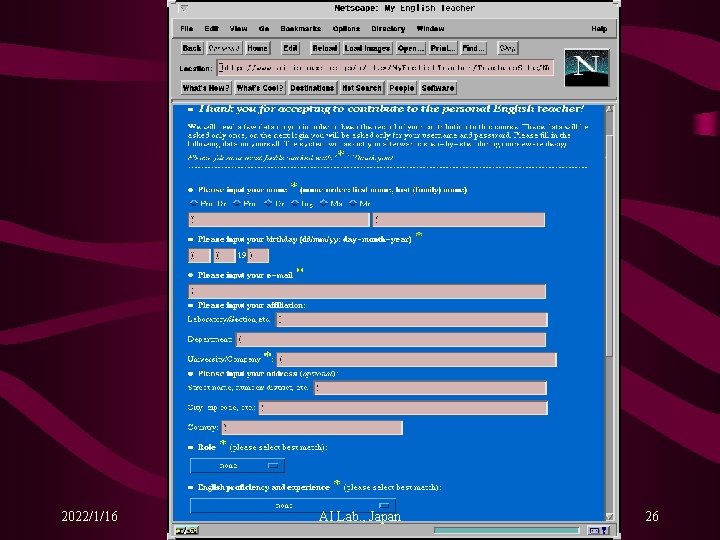Click the e-mail input field

(x=367, y=292)
